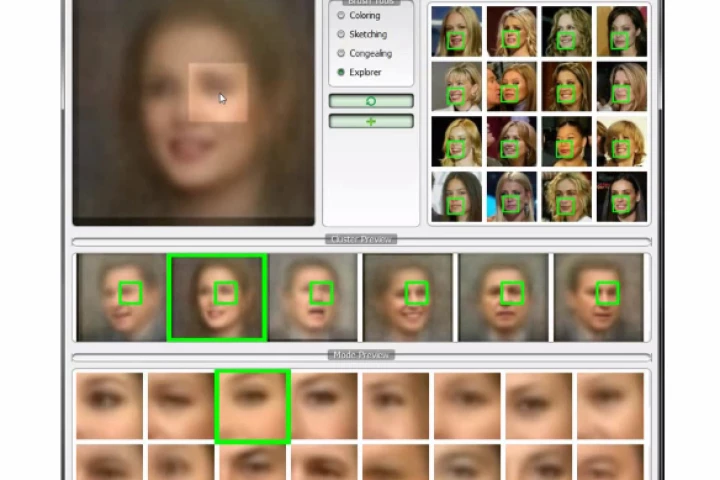
Task: Select the Explorer radio button
Action: pyautogui.click(x=341, y=72)
